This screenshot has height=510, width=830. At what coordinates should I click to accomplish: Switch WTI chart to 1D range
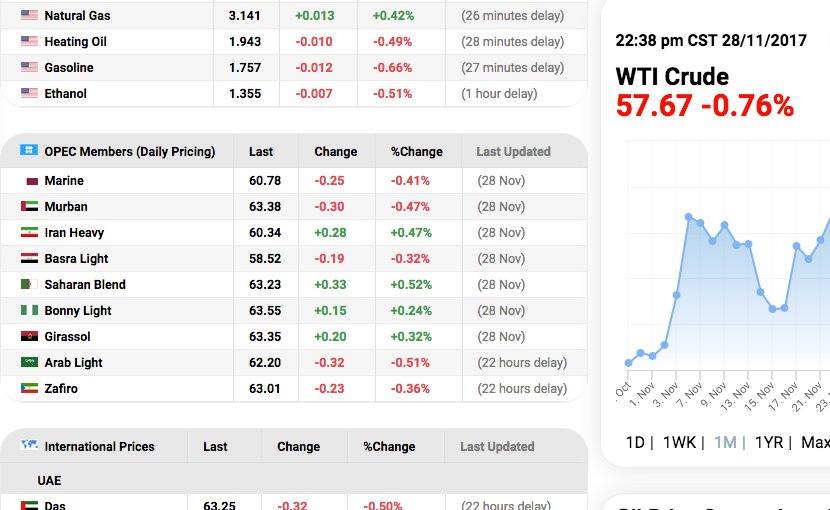tap(635, 442)
